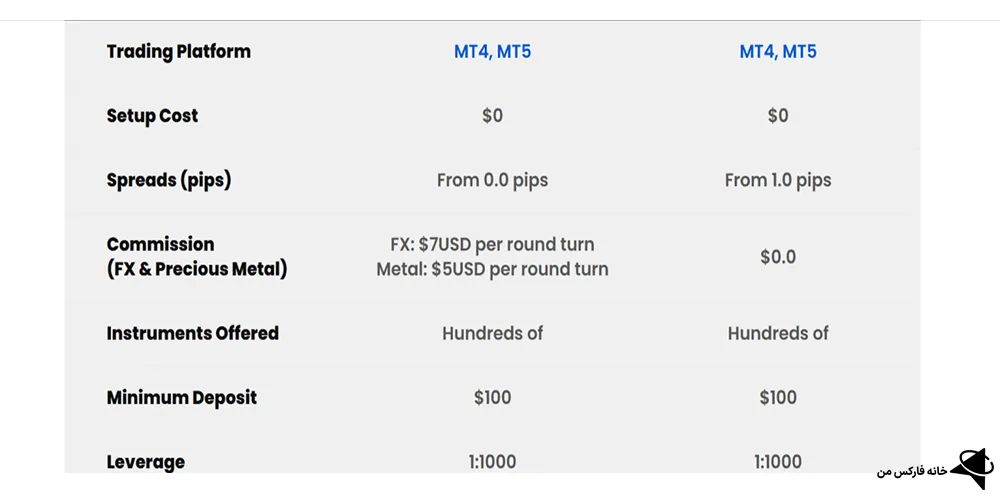Click 1:1000 leverage in the 0.0 pips column

tap(492, 462)
